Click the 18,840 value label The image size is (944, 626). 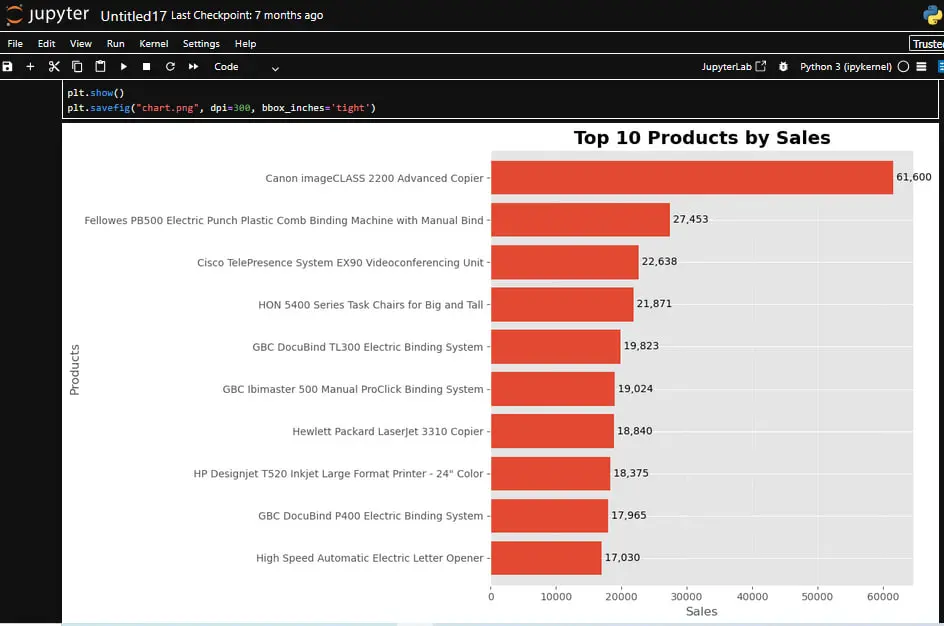coord(635,430)
